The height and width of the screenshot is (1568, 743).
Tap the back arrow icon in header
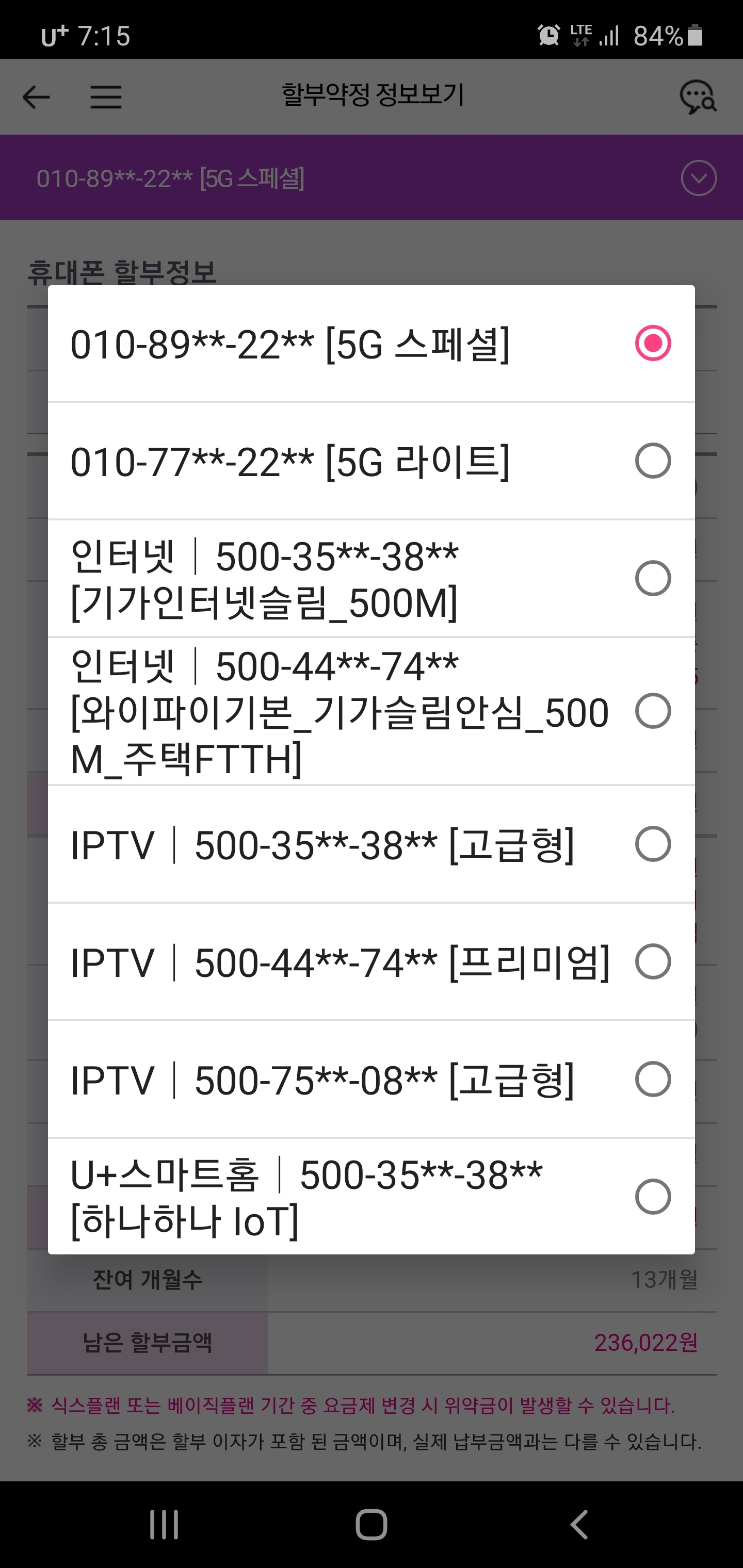point(36,97)
